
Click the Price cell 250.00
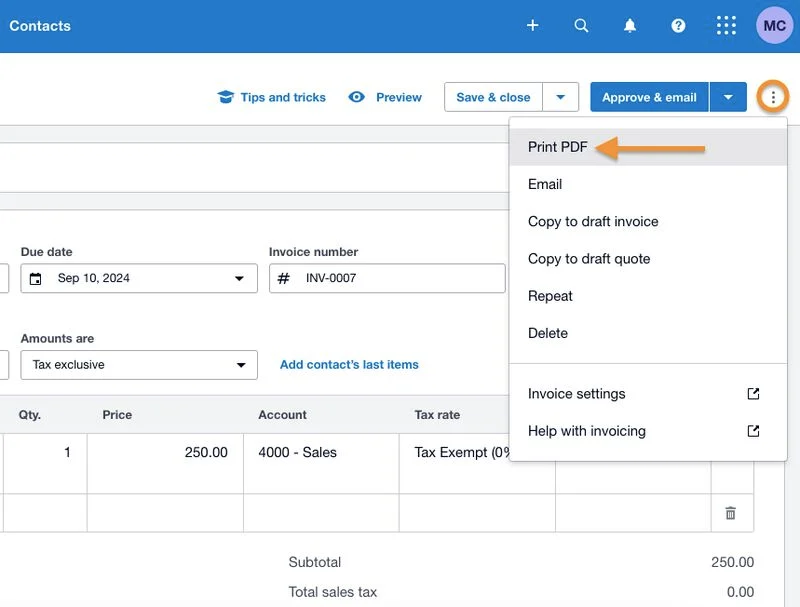tap(165, 463)
